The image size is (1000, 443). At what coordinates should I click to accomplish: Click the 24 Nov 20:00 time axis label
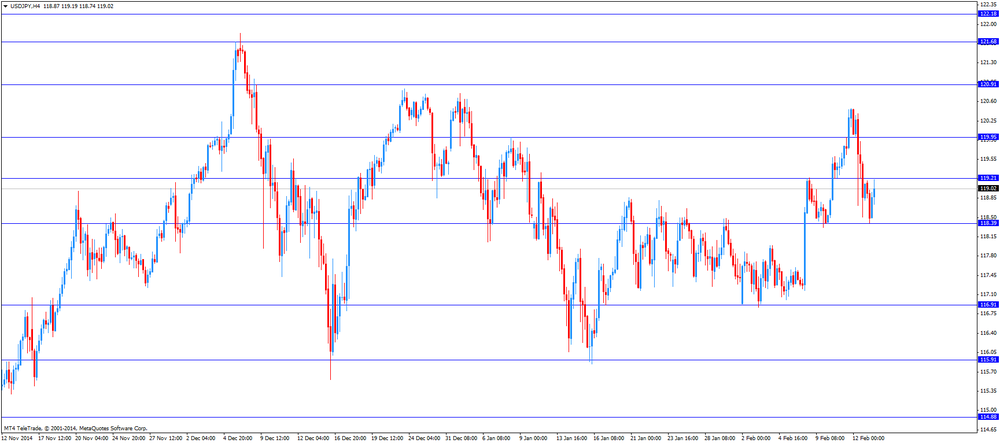(129, 439)
